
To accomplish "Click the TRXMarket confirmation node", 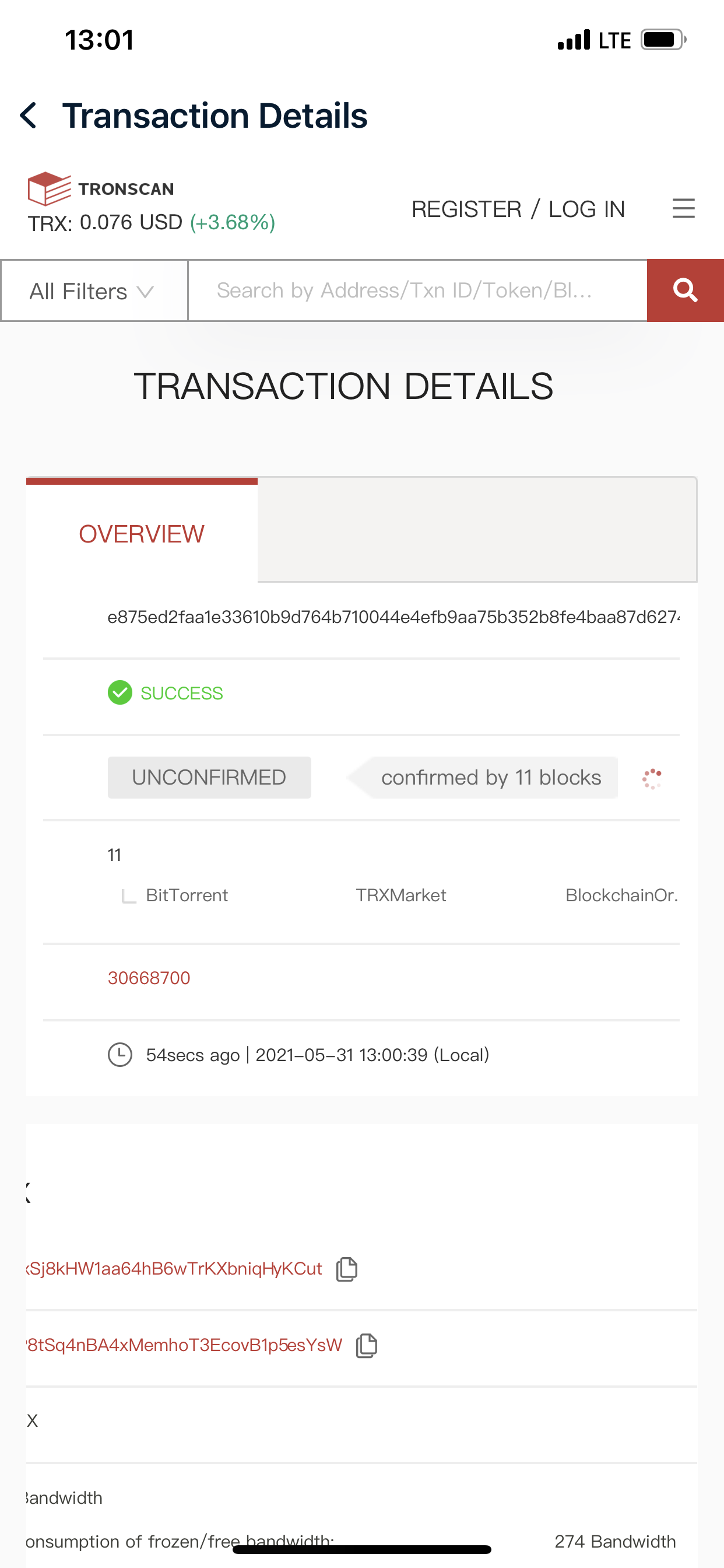I will [x=401, y=895].
